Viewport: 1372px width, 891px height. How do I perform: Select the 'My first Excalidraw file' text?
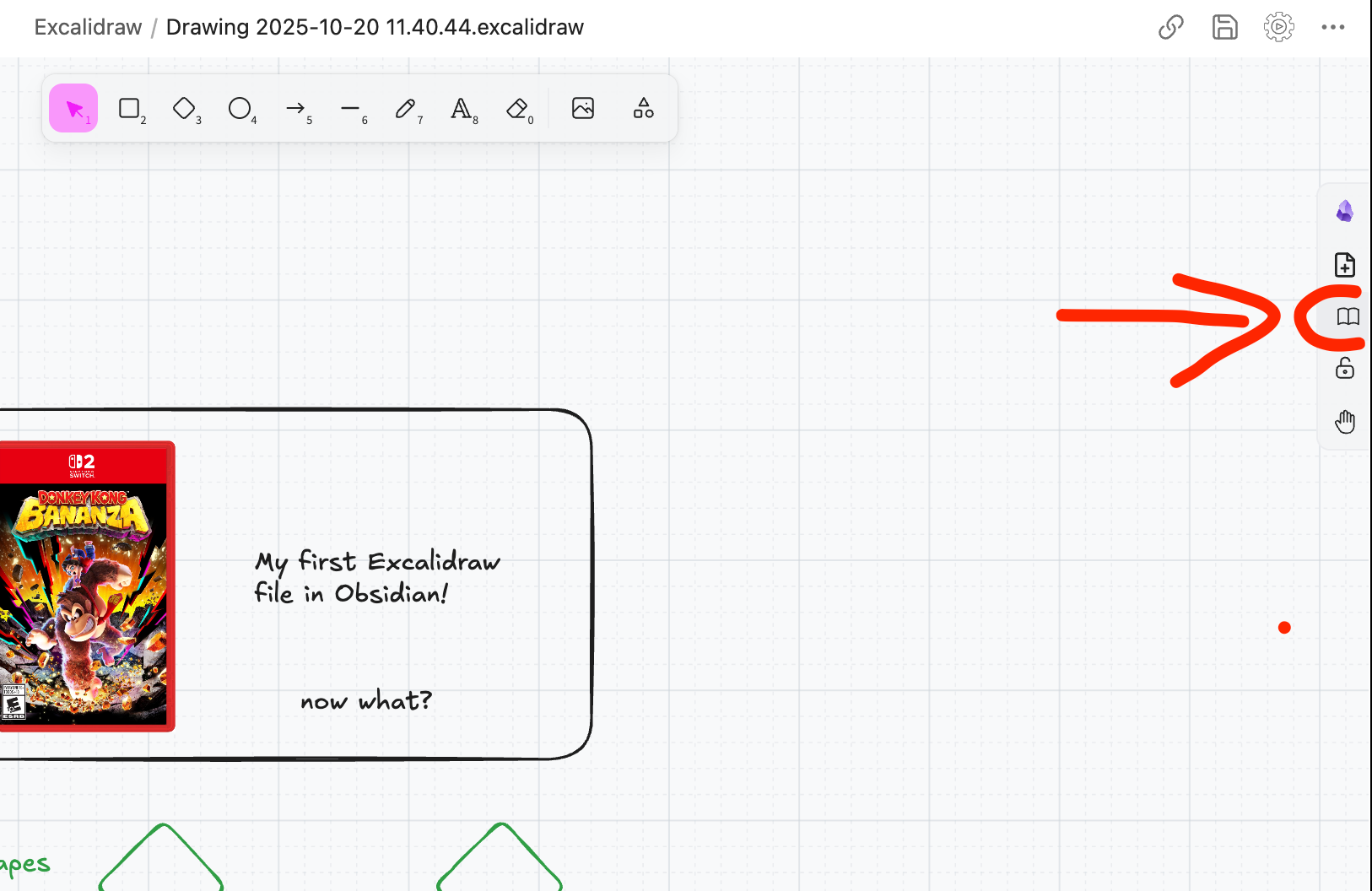click(377, 577)
